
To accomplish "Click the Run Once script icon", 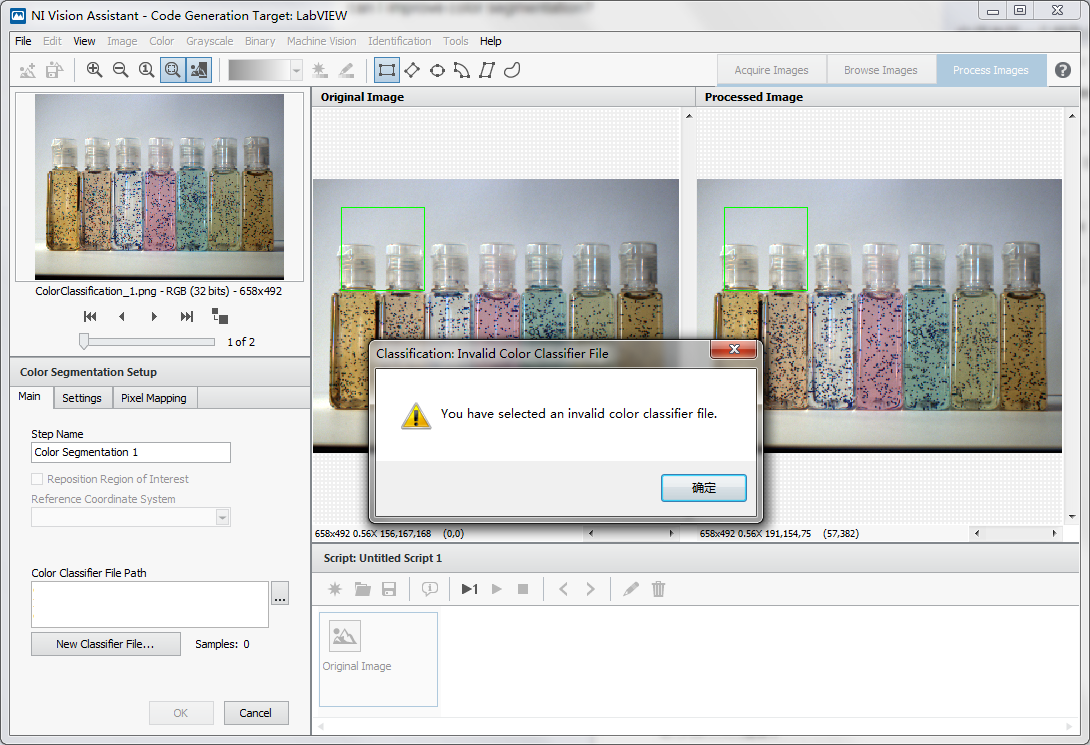I will pos(469,589).
